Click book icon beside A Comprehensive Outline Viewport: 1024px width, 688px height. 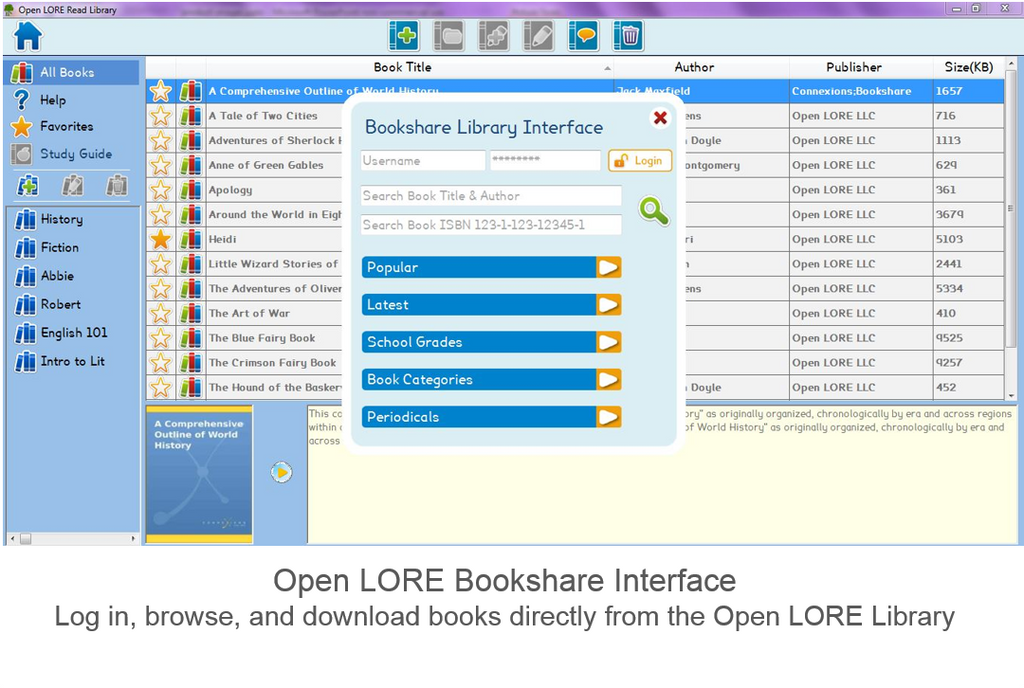point(191,91)
